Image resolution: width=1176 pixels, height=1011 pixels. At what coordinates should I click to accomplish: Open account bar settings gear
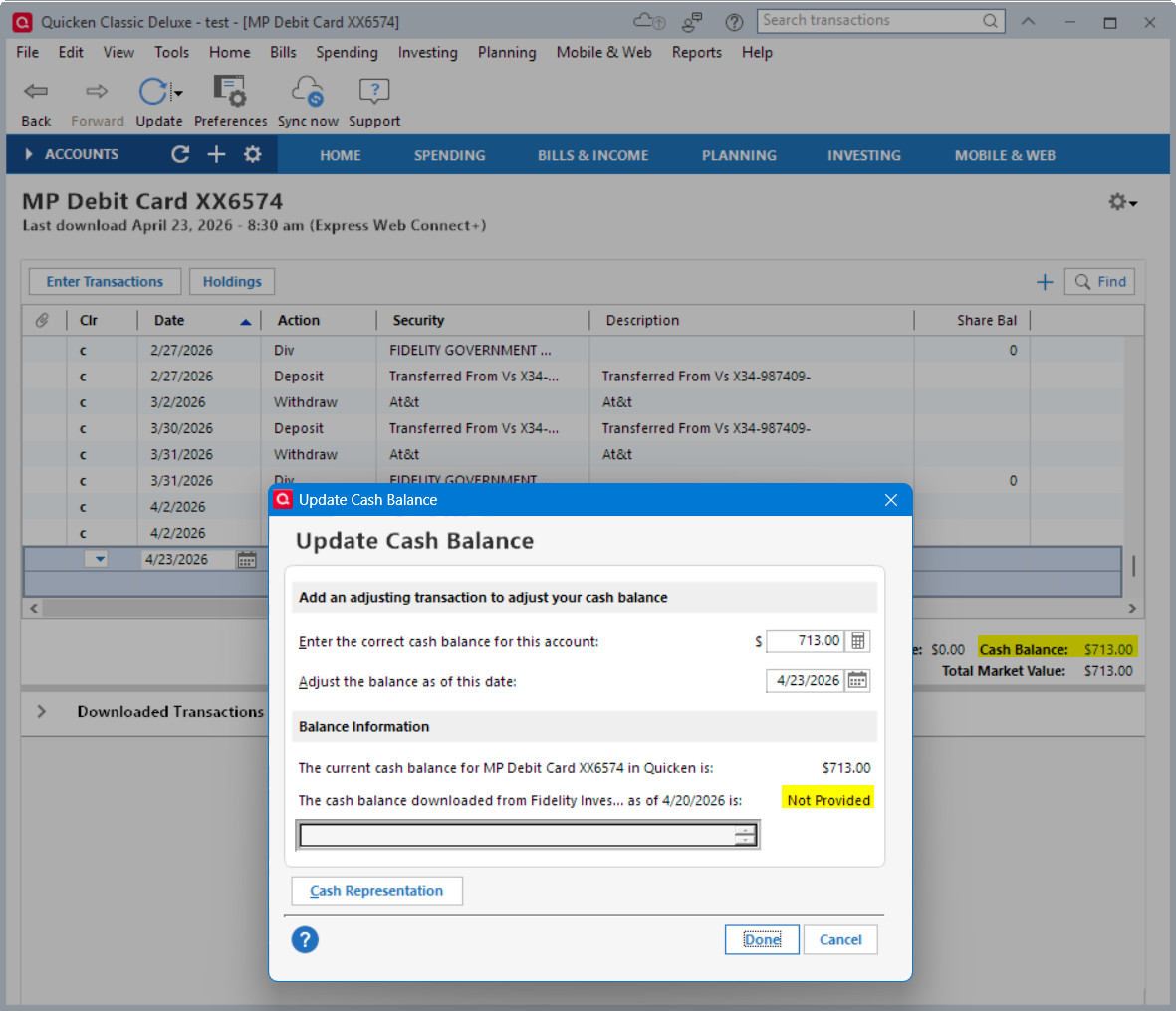pyautogui.click(x=253, y=154)
